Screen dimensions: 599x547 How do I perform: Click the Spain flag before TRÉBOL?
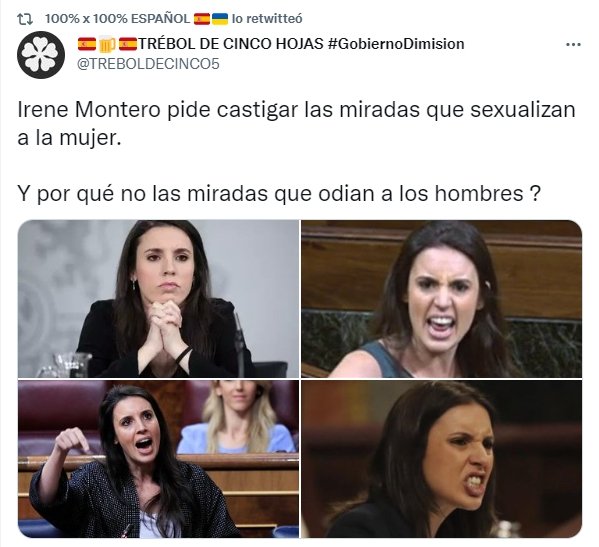coord(128,44)
